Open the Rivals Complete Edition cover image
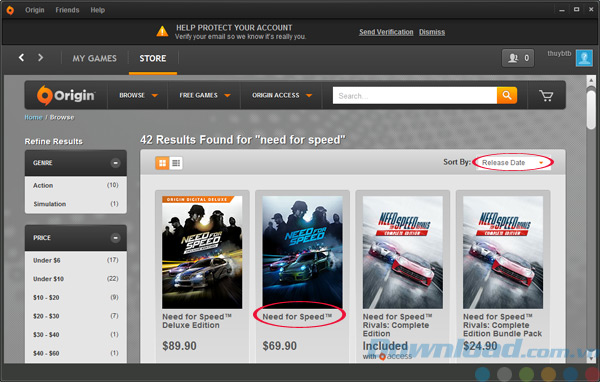The width and height of the screenshot is (600, 382). pyautogui.click(x=403, y=252)
